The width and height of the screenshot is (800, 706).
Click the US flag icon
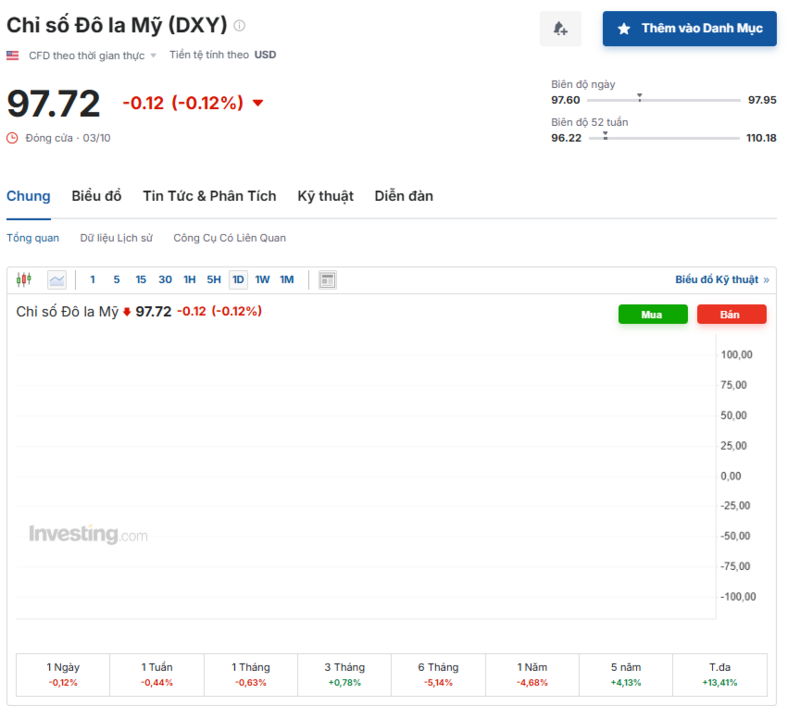(13, 55)
